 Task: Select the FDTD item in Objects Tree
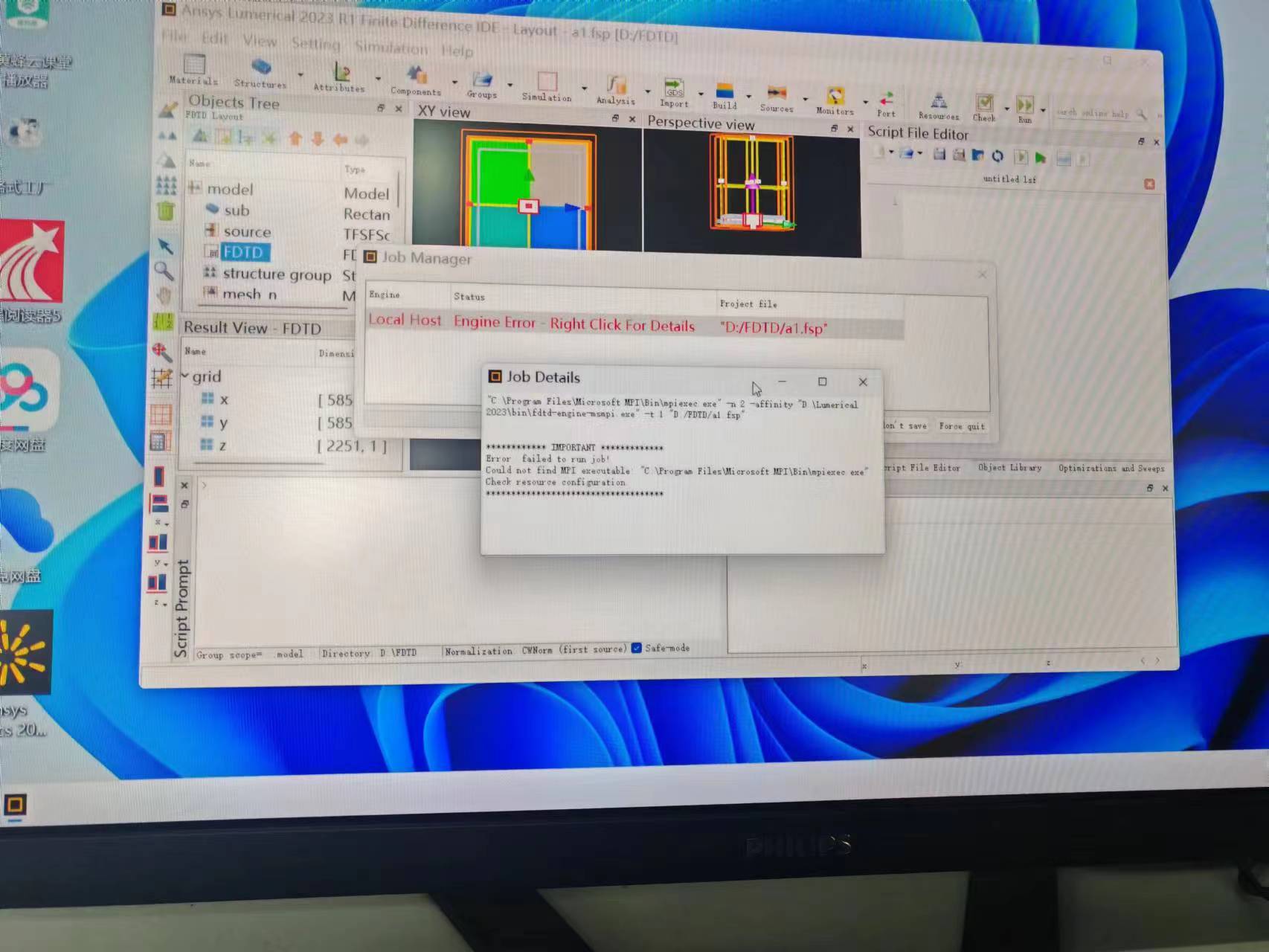[242, 252]
